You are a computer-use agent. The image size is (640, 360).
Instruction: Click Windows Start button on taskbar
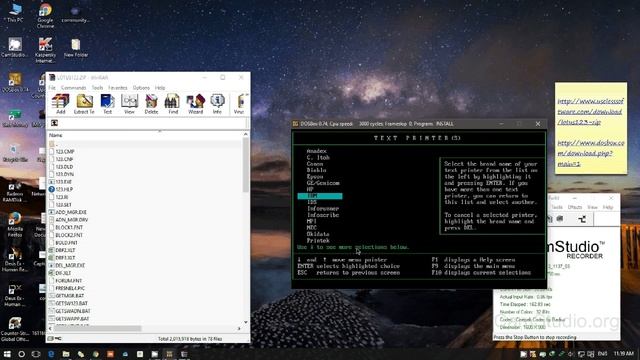pos(7,354)
